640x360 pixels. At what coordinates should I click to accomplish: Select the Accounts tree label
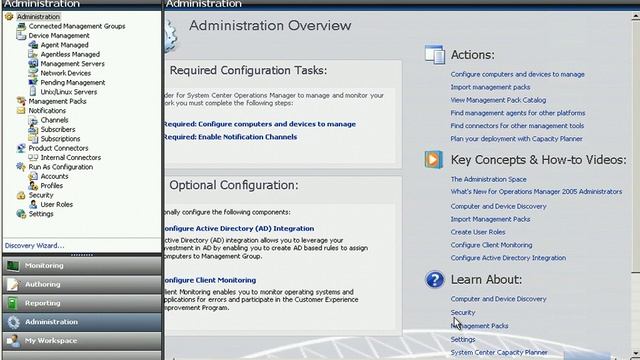54,176
